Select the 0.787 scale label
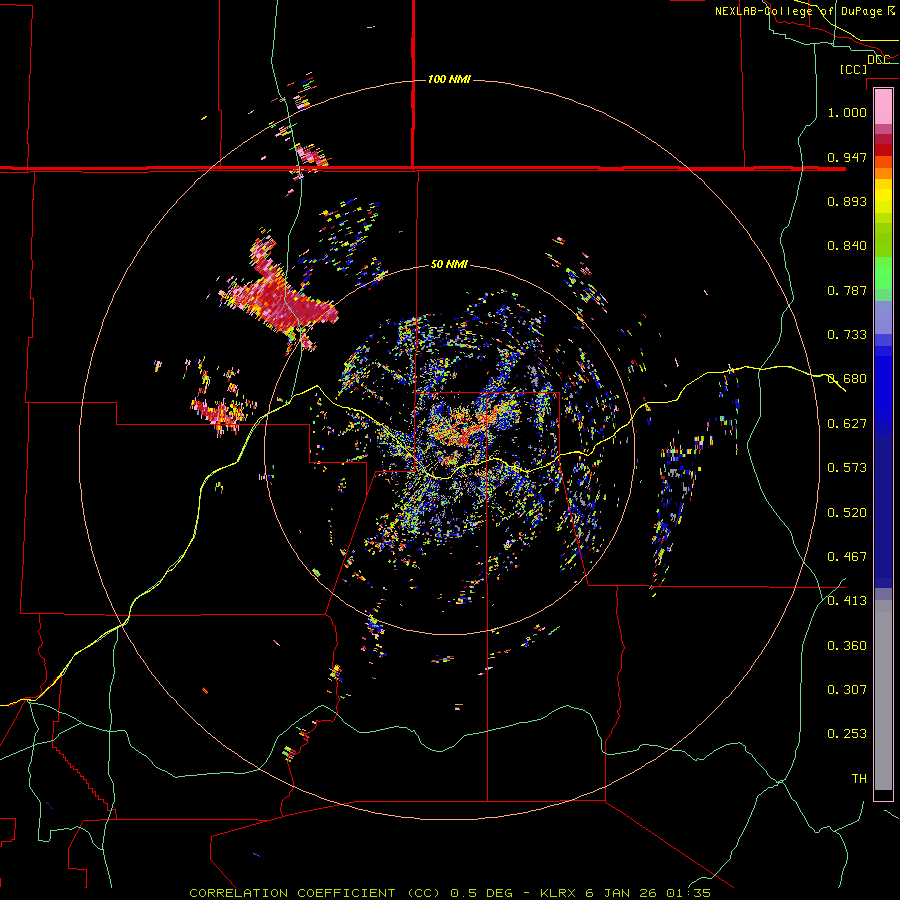900x900 pixels. click(847, 290)
